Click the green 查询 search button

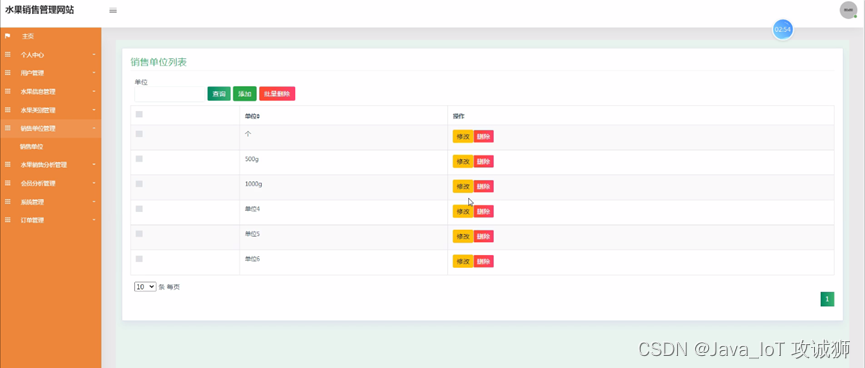(219, 94)
